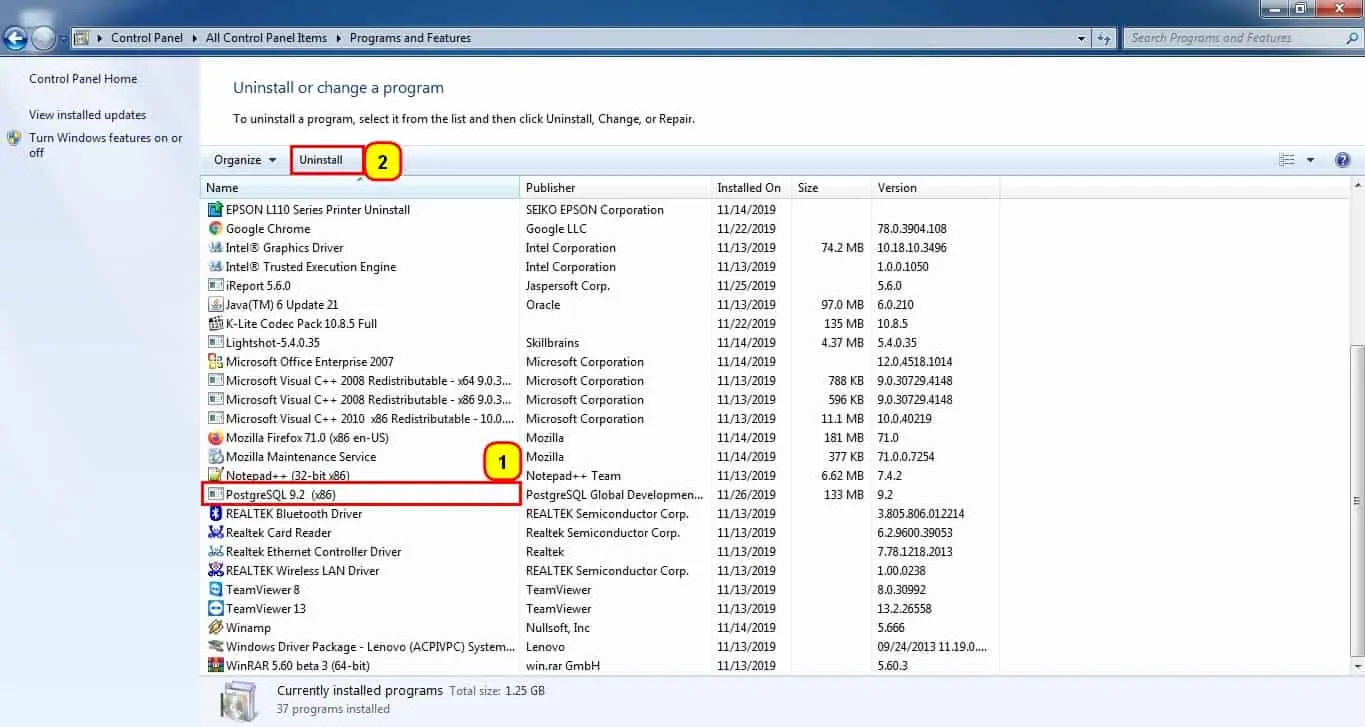Expand the address bar history dropdown
This screenshot has width=1365, height=727.
click(x=1082, y=38)
